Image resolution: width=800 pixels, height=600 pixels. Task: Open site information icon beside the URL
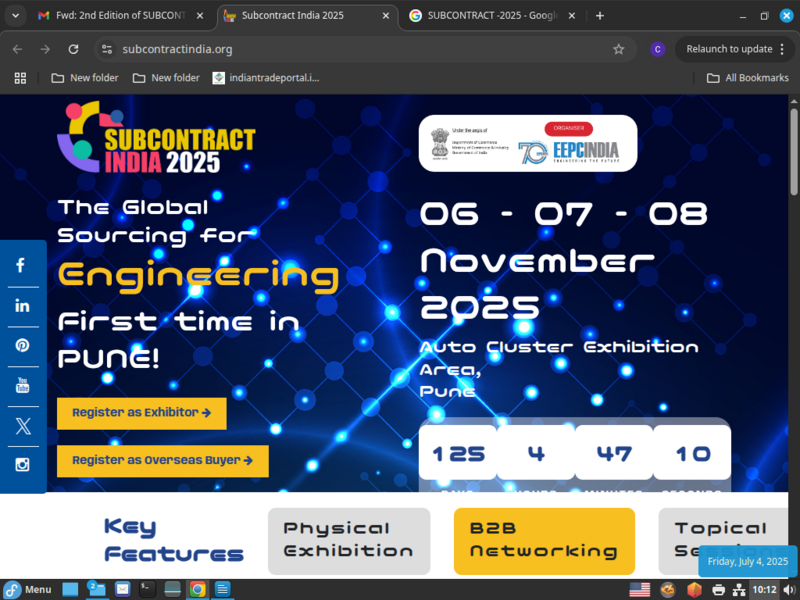click(107, 48)
